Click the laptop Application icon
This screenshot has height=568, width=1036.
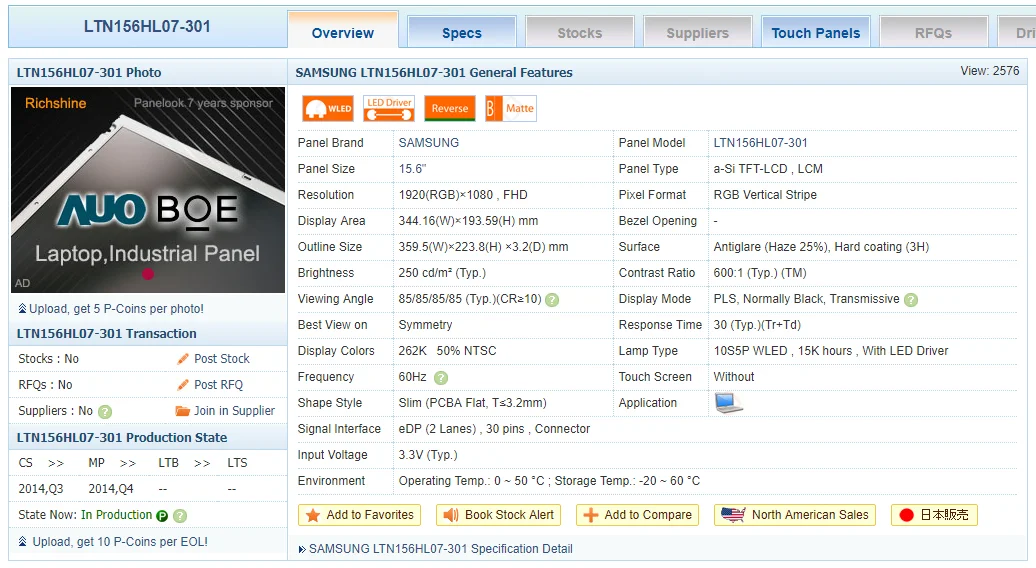728,402
